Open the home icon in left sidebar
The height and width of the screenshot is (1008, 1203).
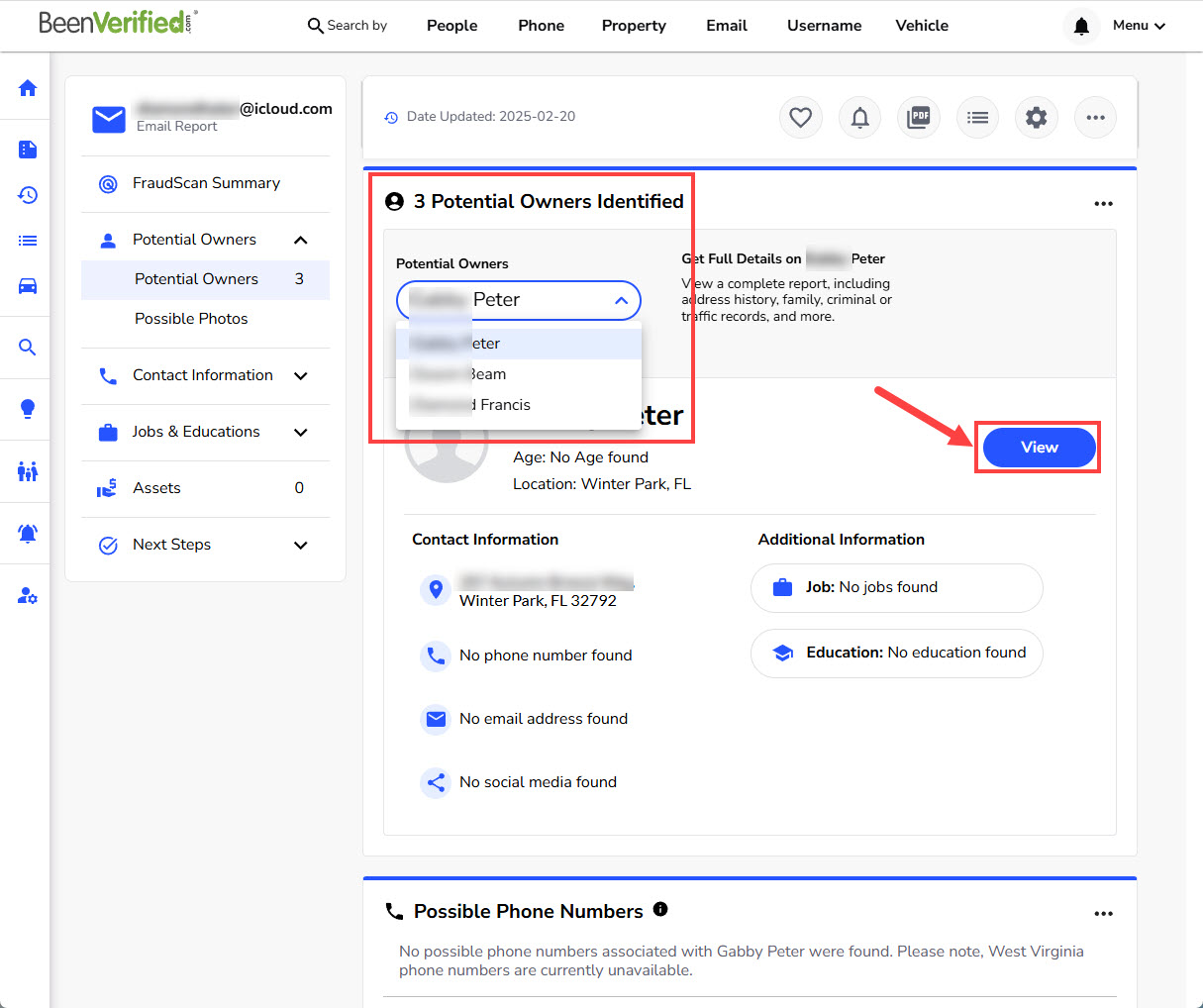coord(28,88)
